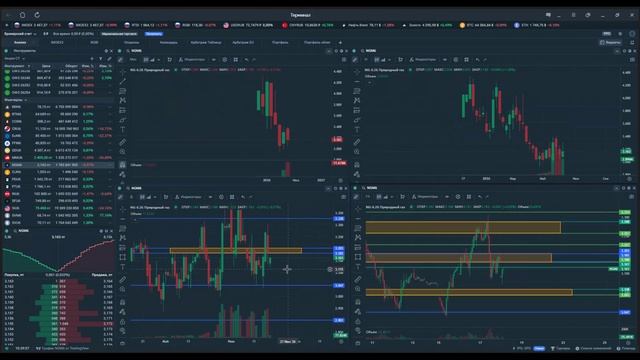Select the zoom tool in bottom-right chart sidebar
The width and height of the screenshot is (640, 360).
pos(358,289)
